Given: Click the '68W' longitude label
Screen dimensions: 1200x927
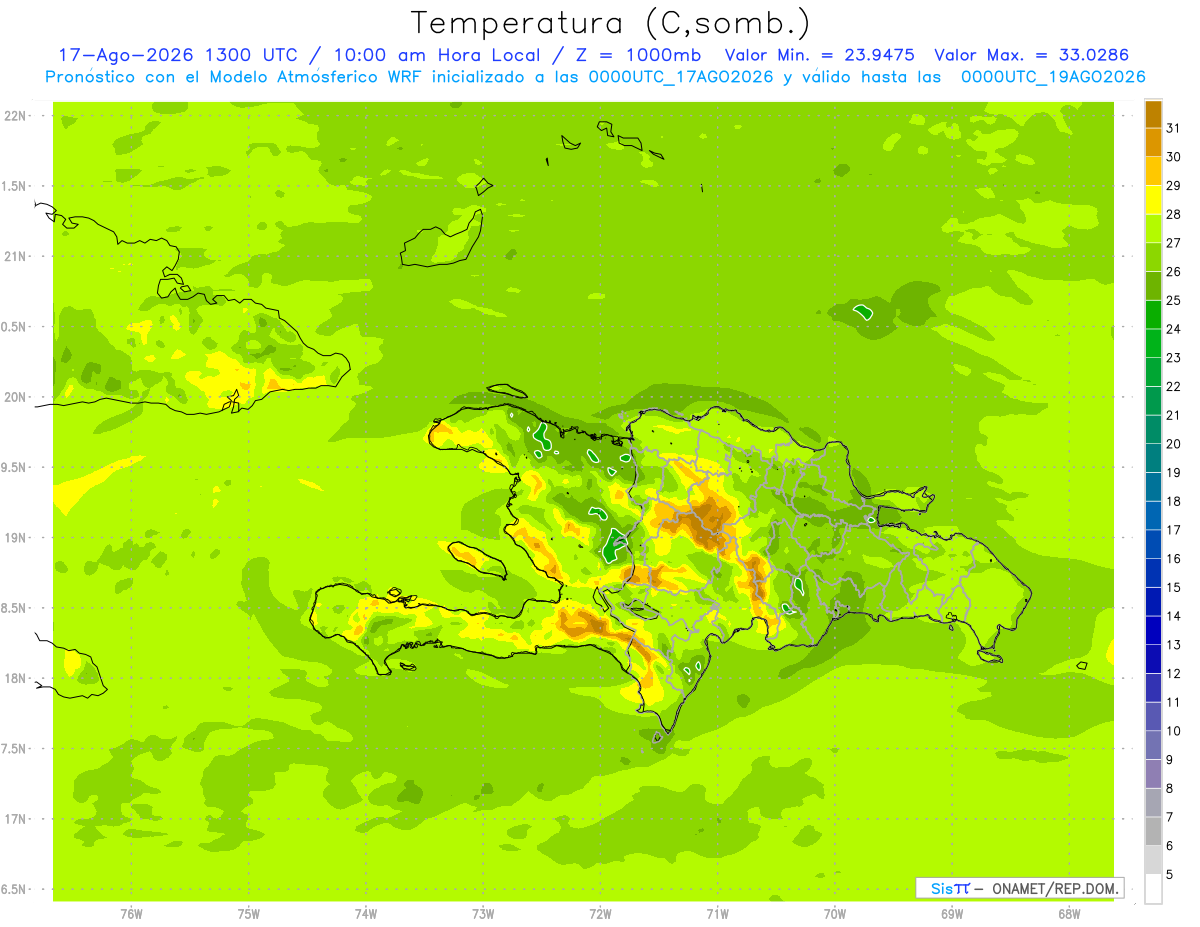Looking at the screenshot, I should point(1069,914).
